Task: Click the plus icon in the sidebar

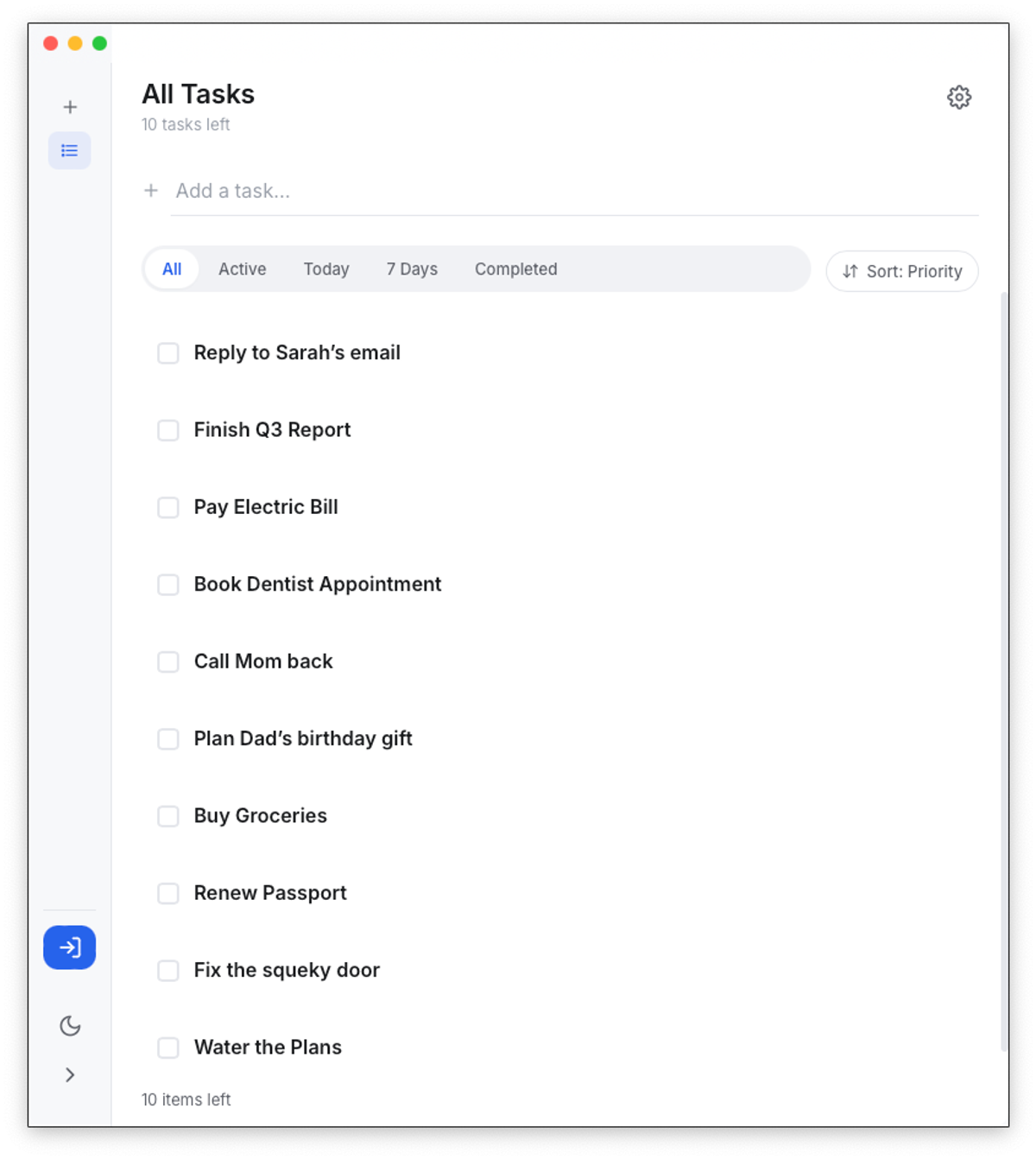Action: click(x=70, y=107)
